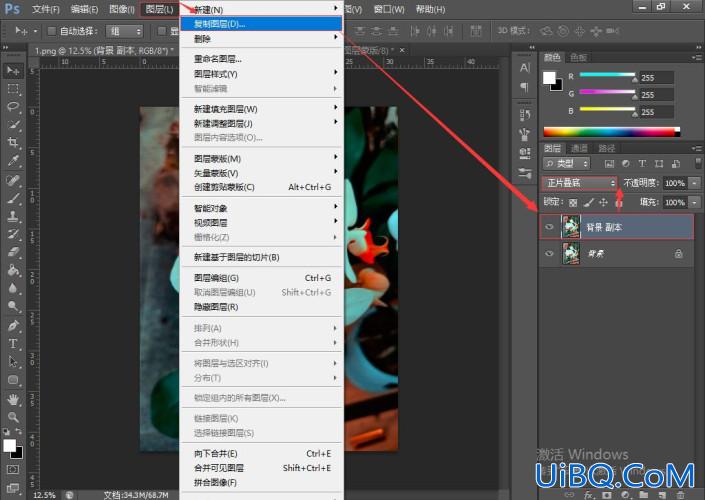Open the layer filter 类型 dropdown

tap(566, 164)
